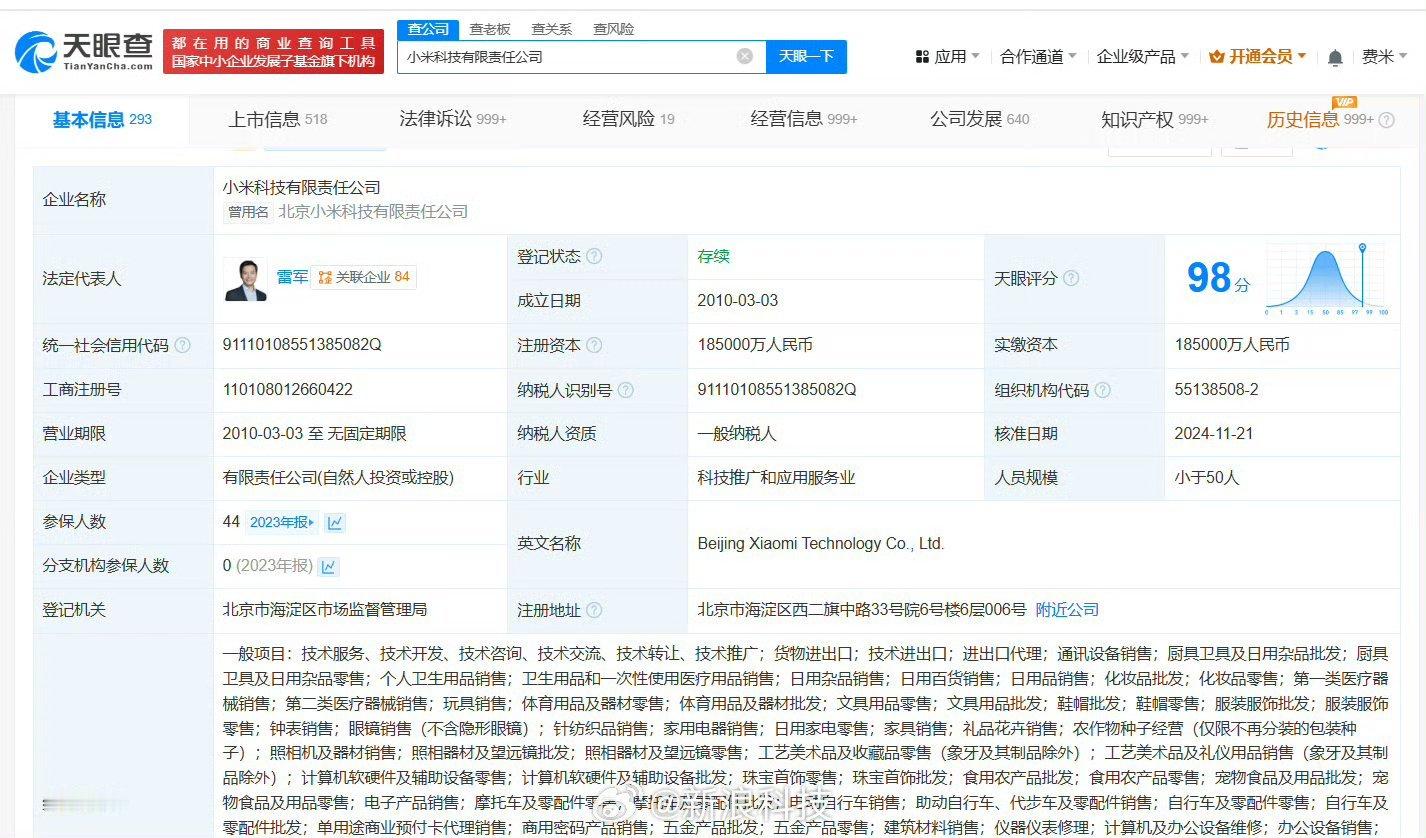1426x838 pixels.
Task: Click the help icon next to 注册地址
Action: (x=594, y=610)
